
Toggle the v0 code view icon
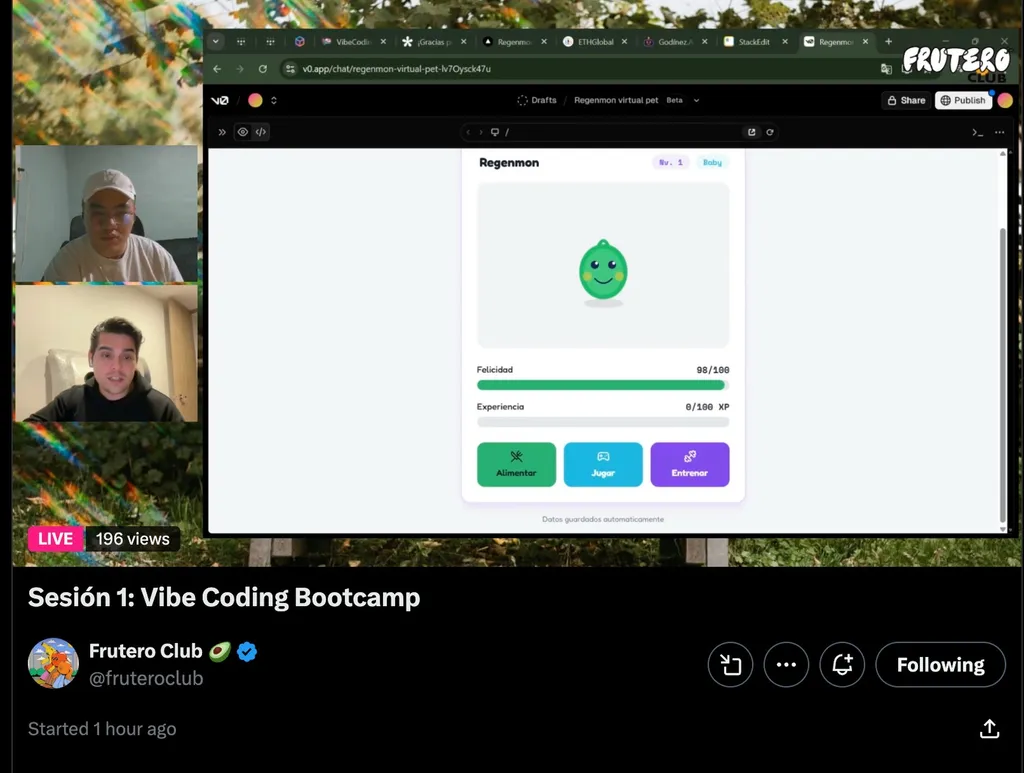[x=261, y=132]
